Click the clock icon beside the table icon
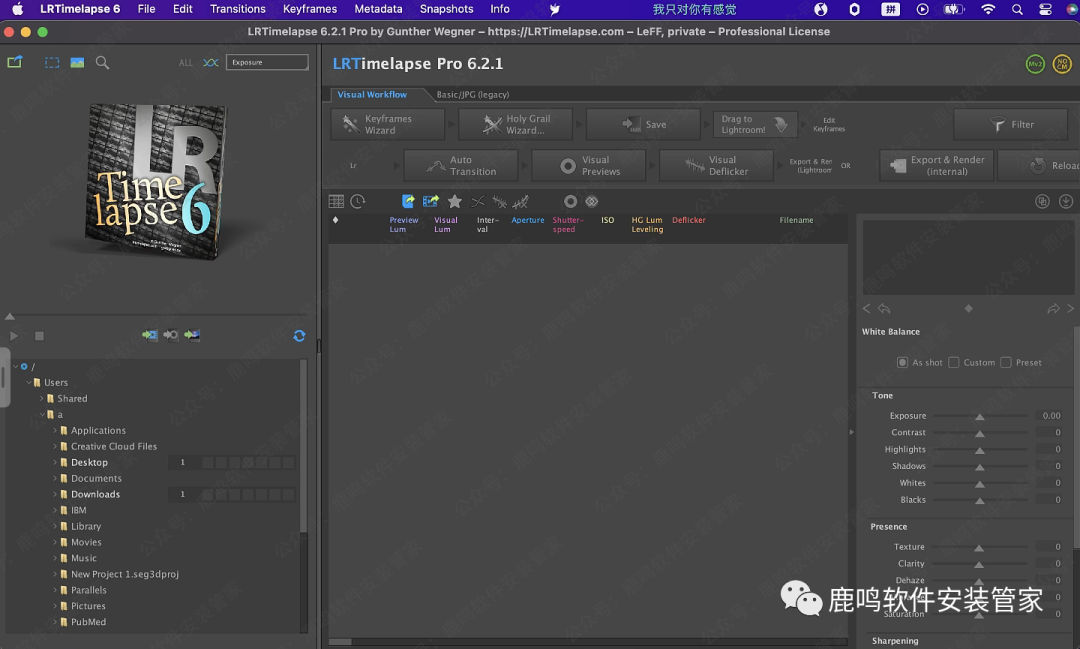The height and width of the screenshot is (649, 1080). coord(357,201)
